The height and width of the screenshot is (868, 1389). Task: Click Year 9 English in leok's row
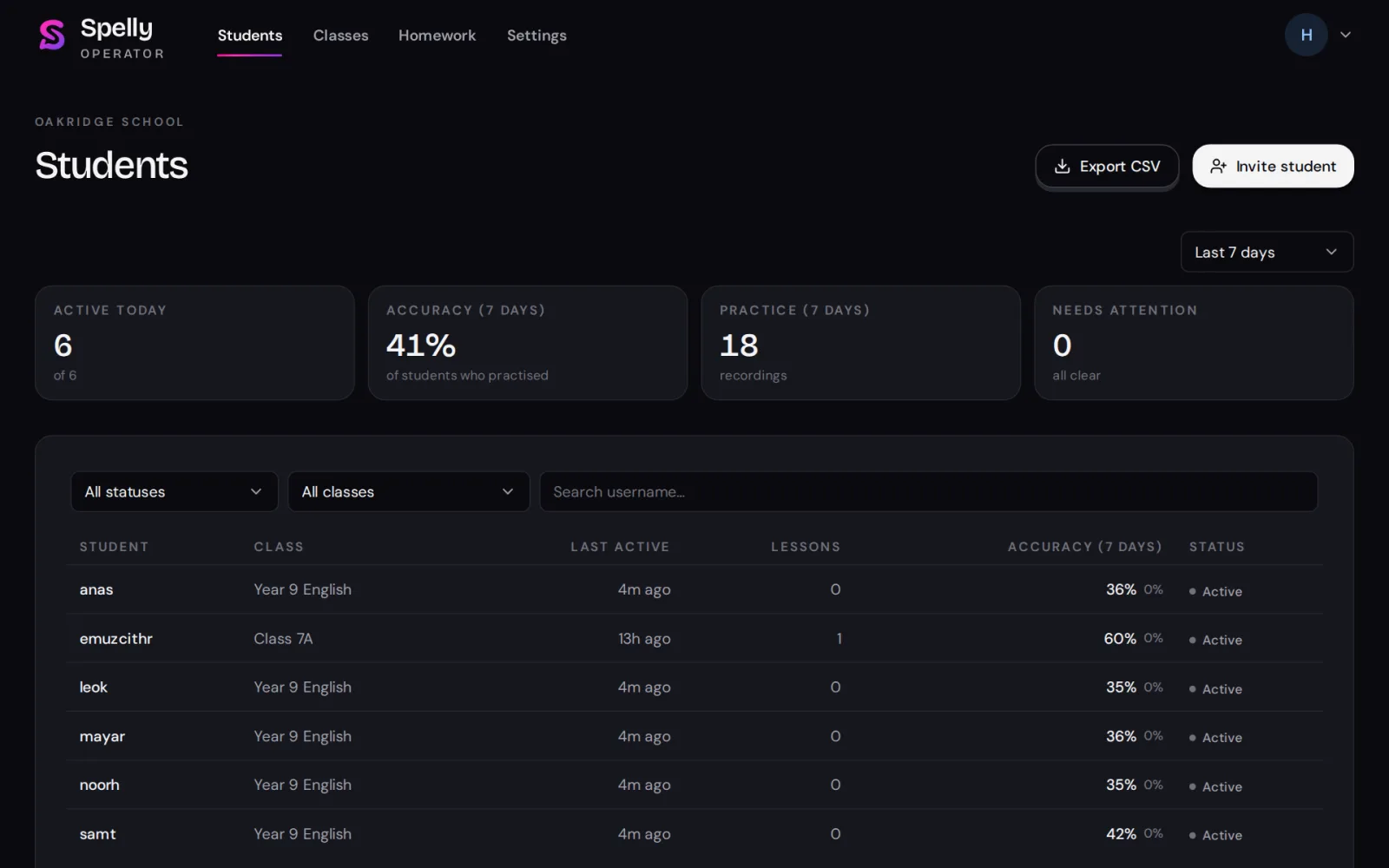click(302, 687)
